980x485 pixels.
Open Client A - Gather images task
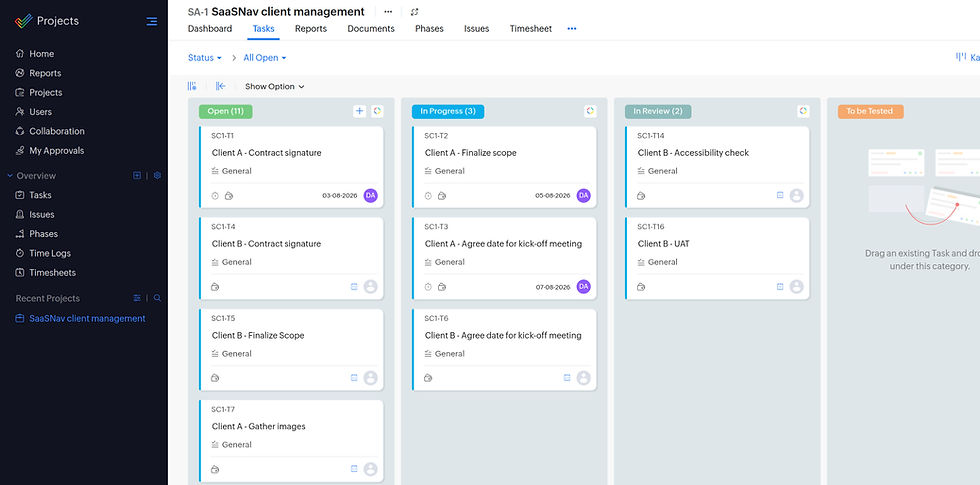(x=259, y=426)
